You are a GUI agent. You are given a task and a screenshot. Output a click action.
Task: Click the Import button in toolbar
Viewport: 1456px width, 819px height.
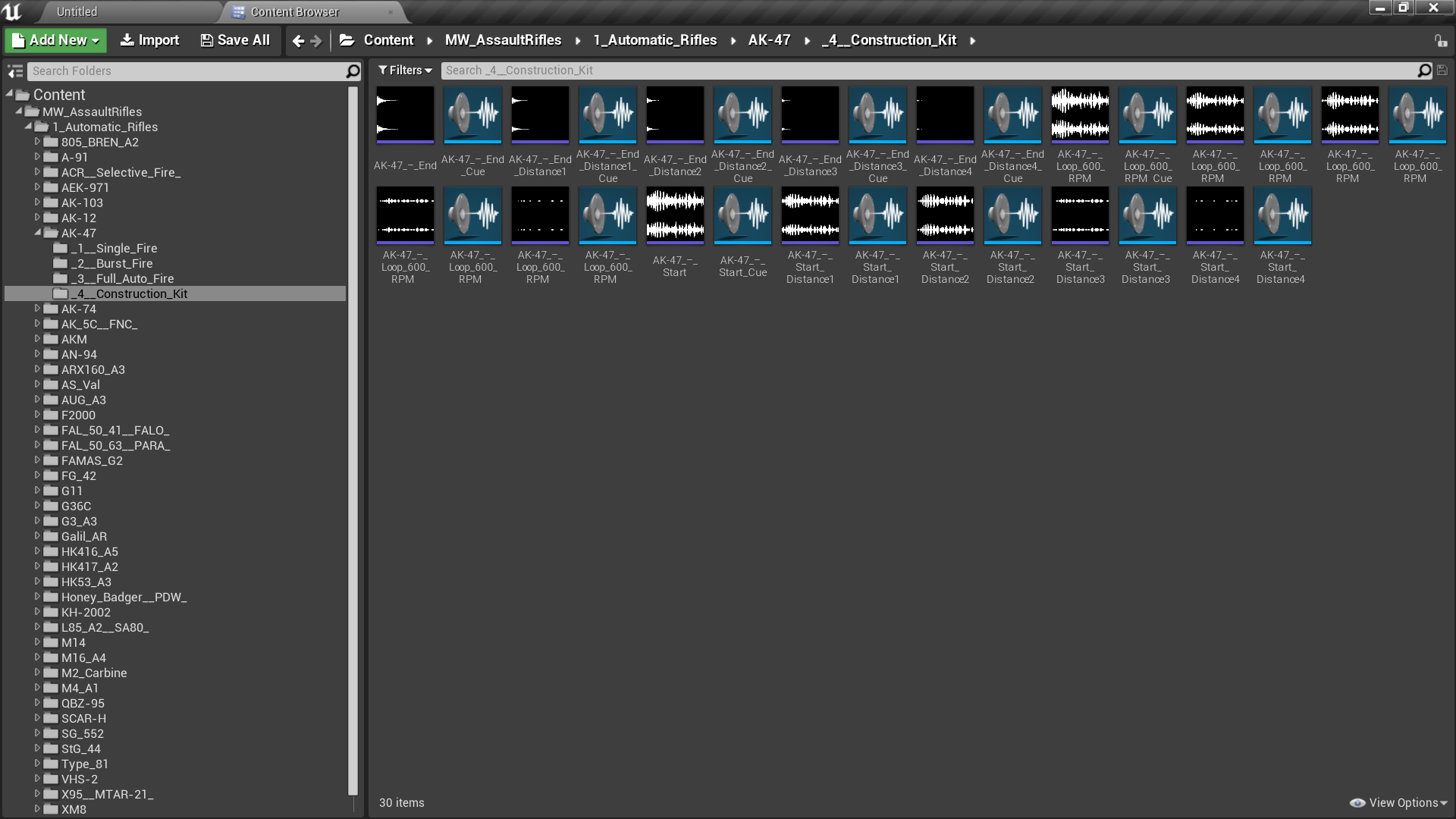pyautogui.click(x=150, y=40)
